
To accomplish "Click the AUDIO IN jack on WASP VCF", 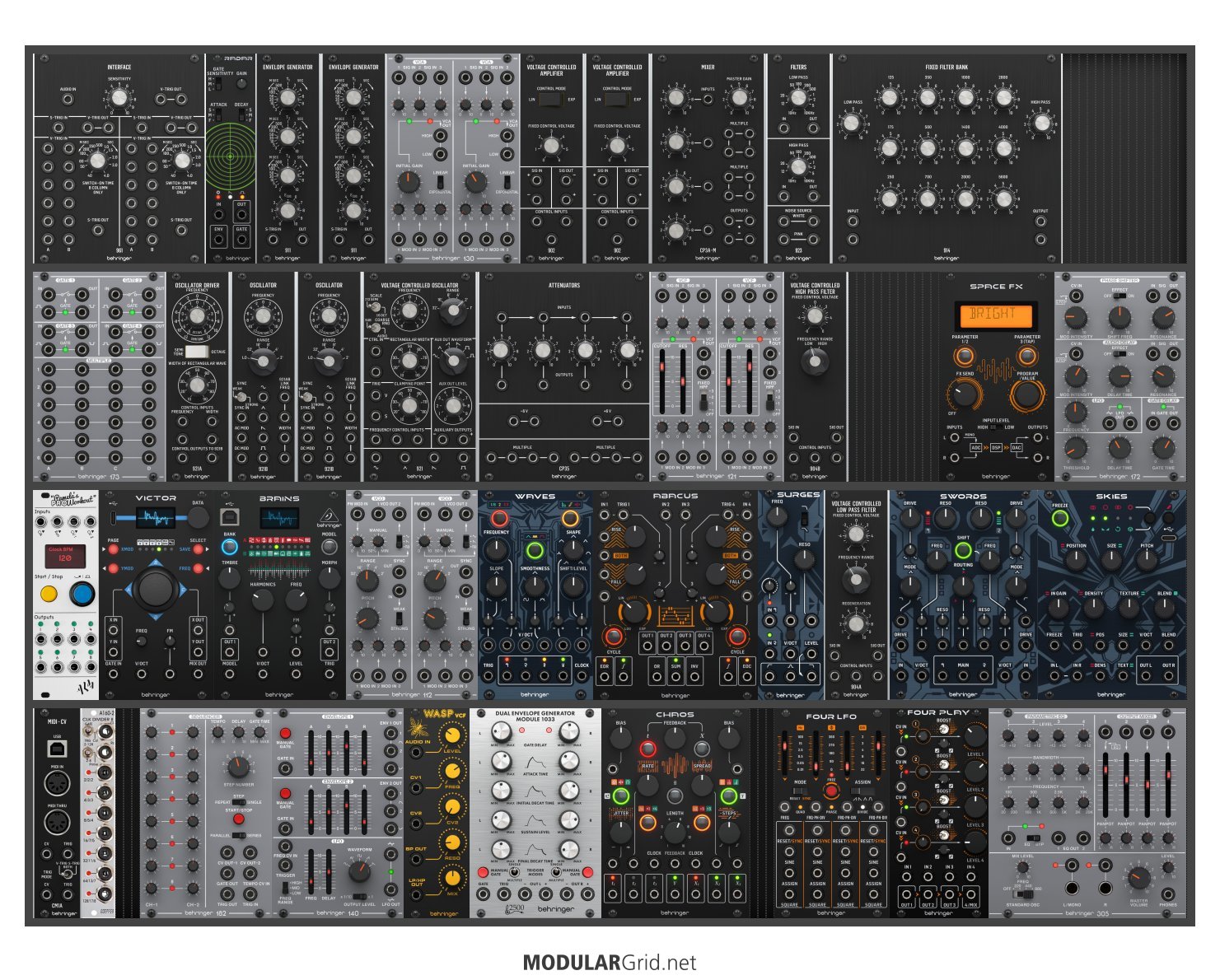I will 417,754.
